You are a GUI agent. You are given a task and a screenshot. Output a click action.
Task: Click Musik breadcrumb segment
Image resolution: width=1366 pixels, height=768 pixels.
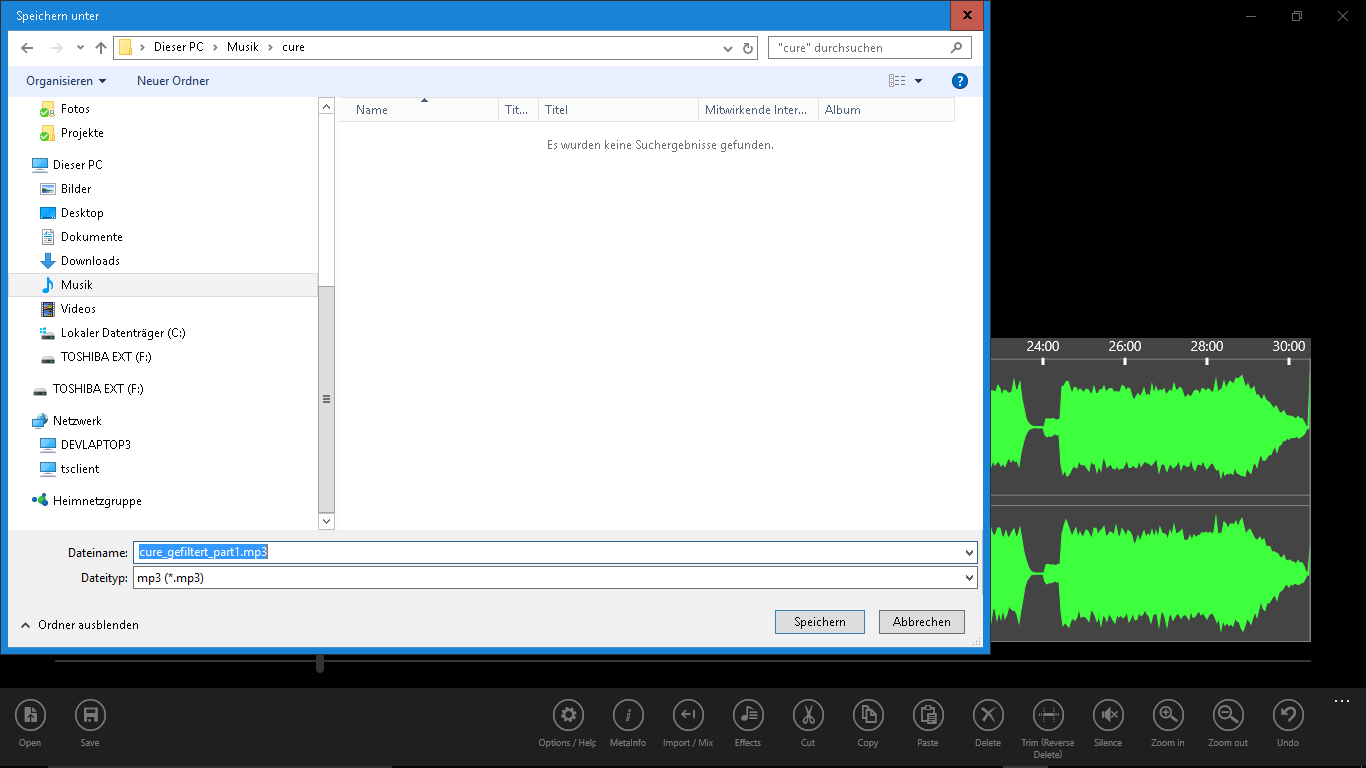(x=242, y=47)
